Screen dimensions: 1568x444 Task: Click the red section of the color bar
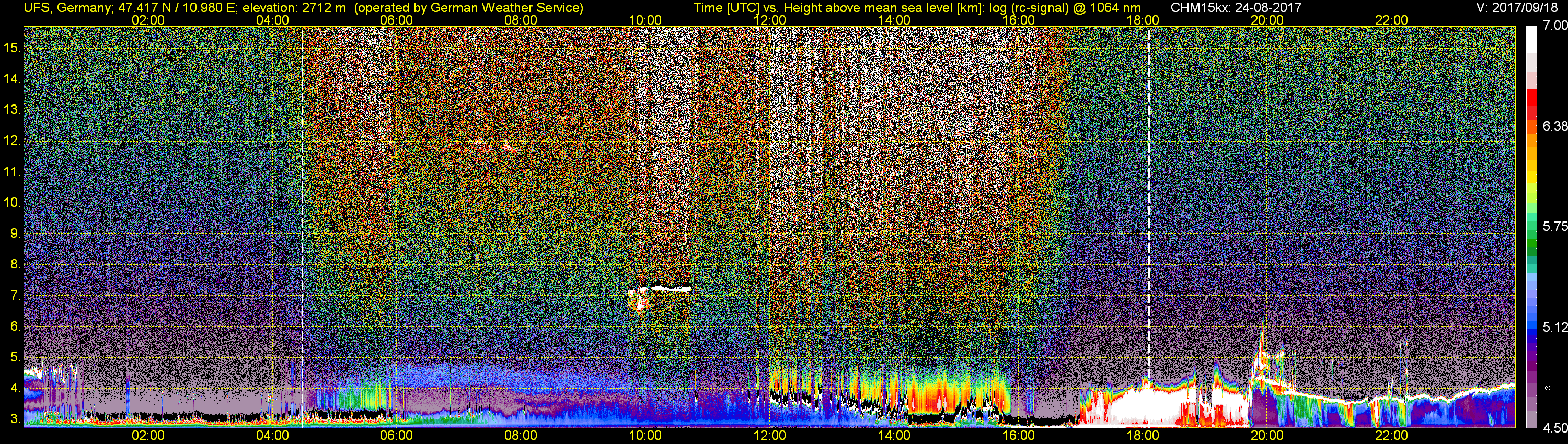[x=1531, y=103]
